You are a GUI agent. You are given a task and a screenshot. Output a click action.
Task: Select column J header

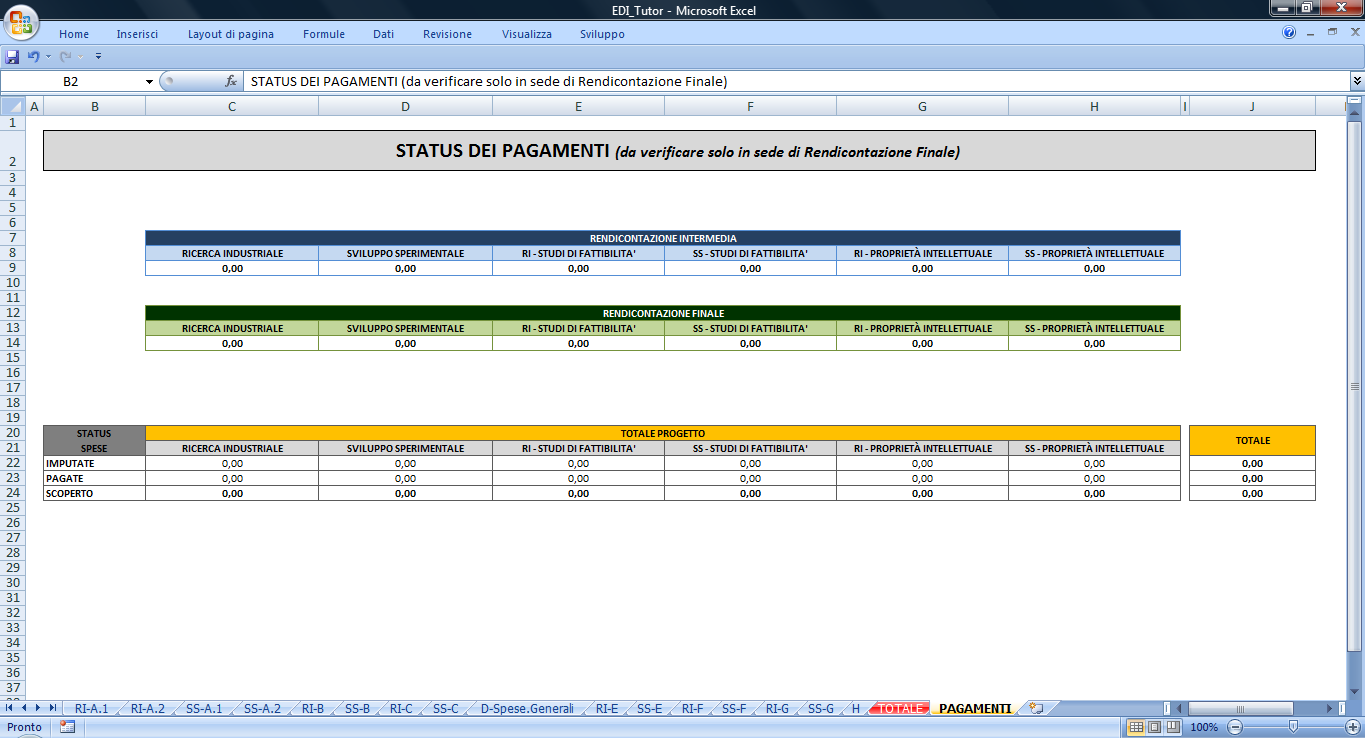(1252, 106)
